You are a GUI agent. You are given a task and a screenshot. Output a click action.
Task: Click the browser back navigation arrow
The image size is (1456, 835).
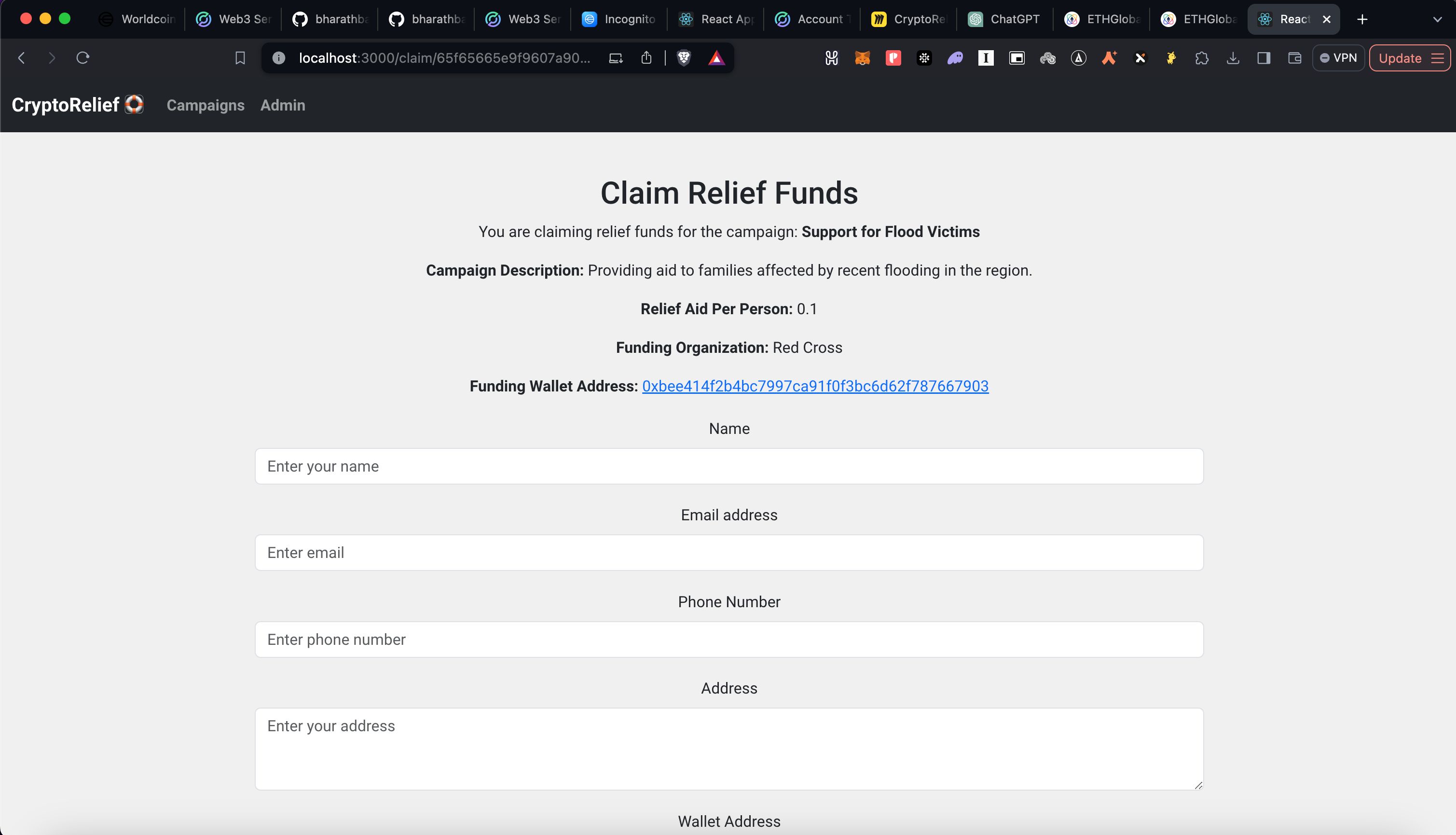[x=22, y=58]
